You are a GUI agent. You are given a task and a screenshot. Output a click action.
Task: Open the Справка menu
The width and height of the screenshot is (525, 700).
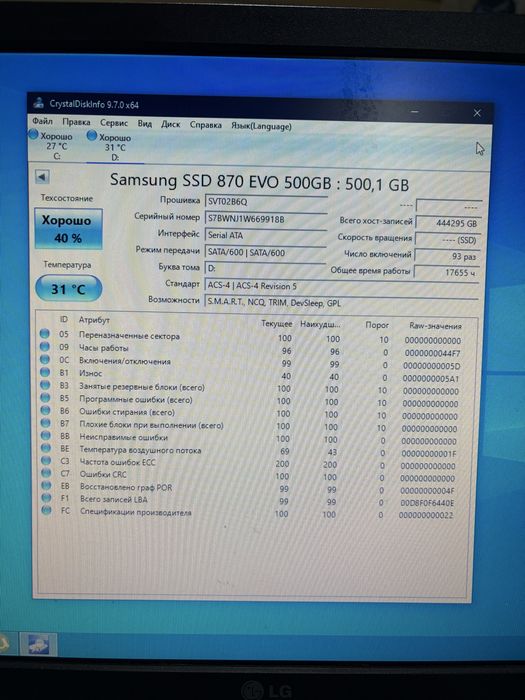tap(206, 125)
